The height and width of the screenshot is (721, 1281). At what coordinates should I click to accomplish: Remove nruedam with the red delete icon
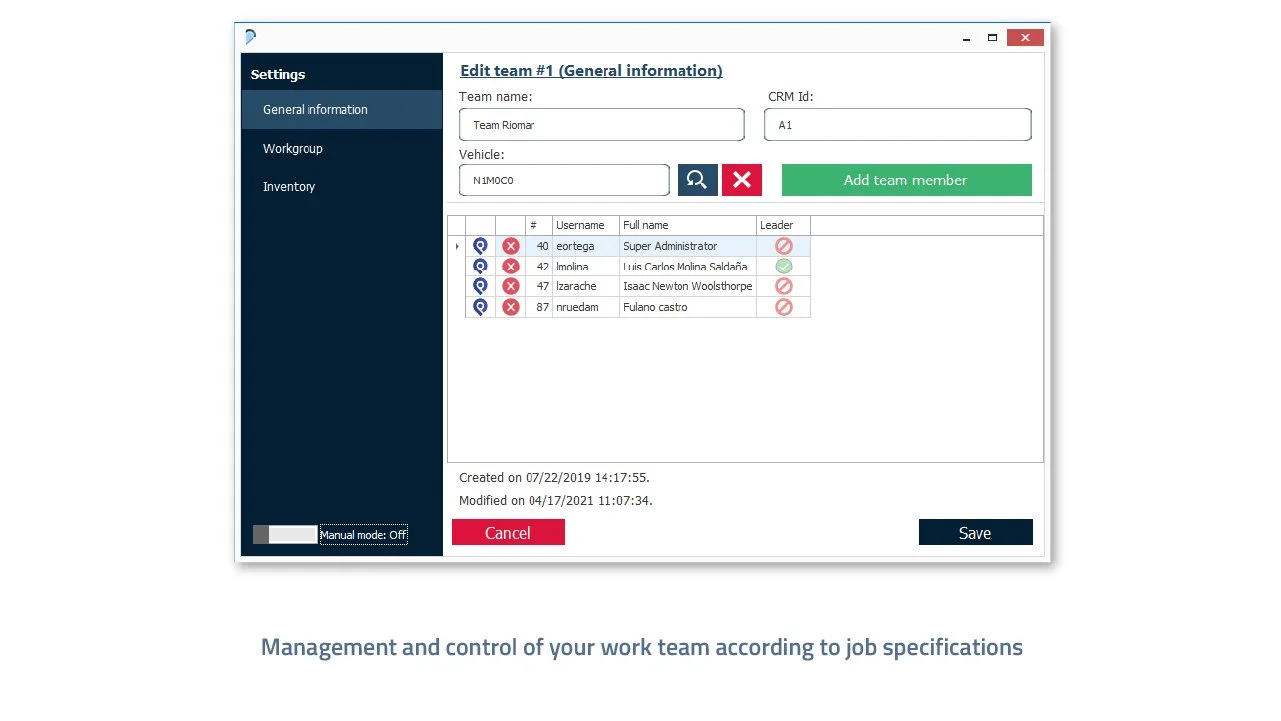coord(511,307)
